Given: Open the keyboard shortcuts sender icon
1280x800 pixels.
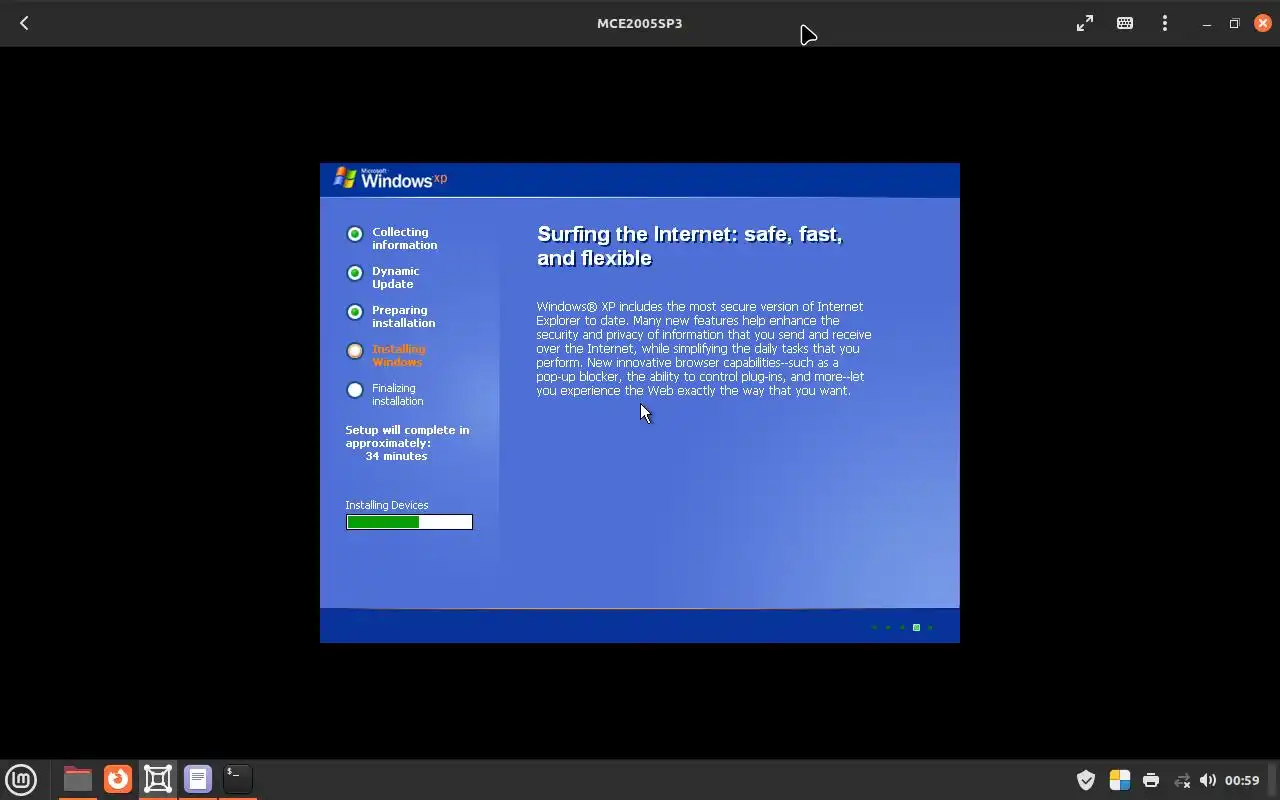Looking at the screenshot, I should pyautogui.click(x=1125, y=23).
